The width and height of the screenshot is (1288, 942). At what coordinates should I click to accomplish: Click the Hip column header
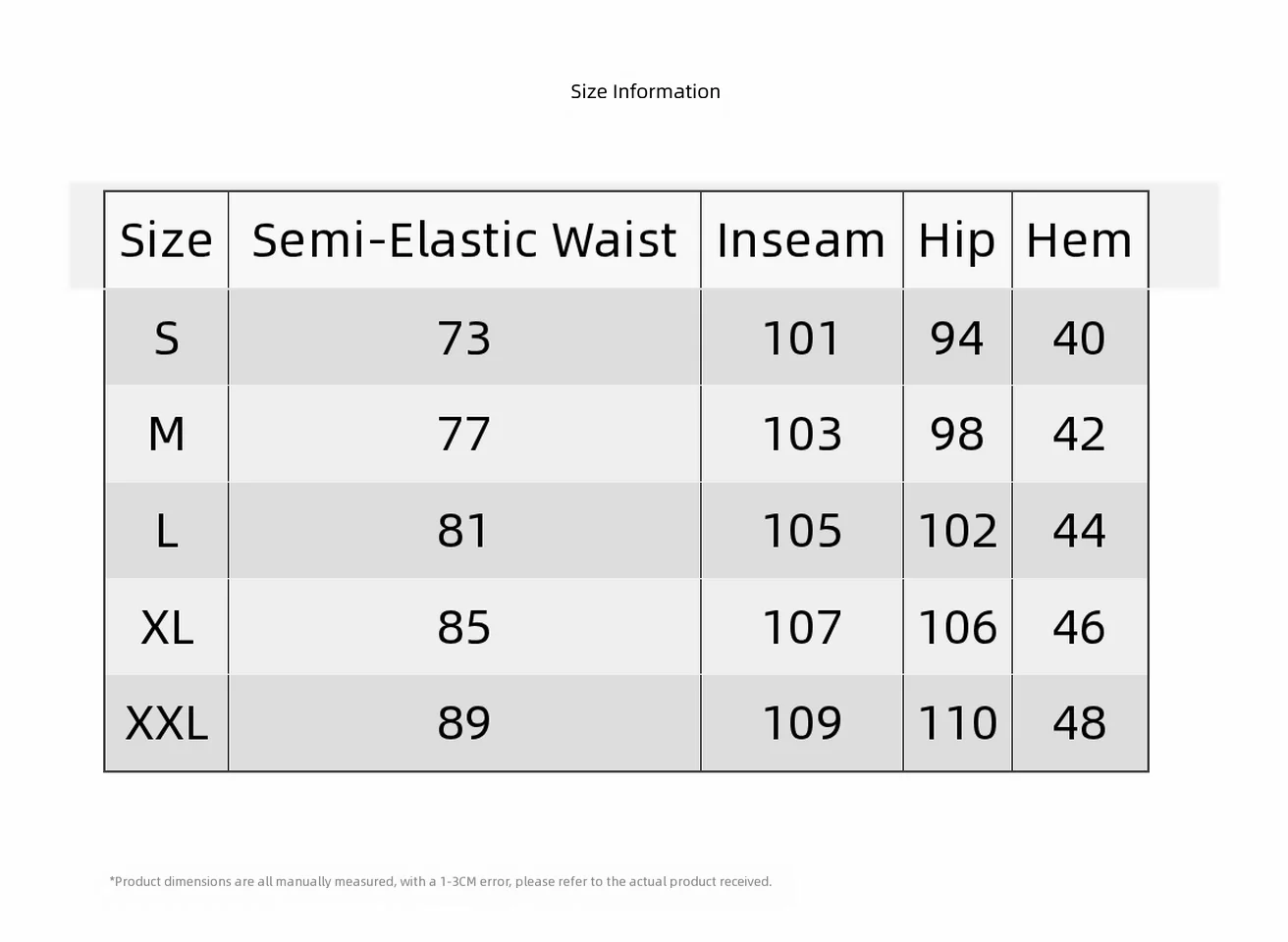click(957, 241)
